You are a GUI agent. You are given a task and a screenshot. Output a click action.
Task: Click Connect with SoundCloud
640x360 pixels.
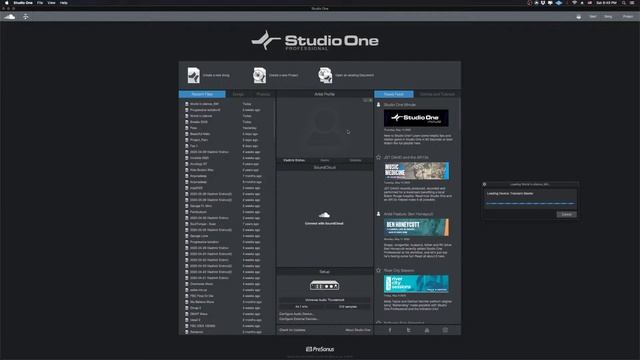[324, 223]
